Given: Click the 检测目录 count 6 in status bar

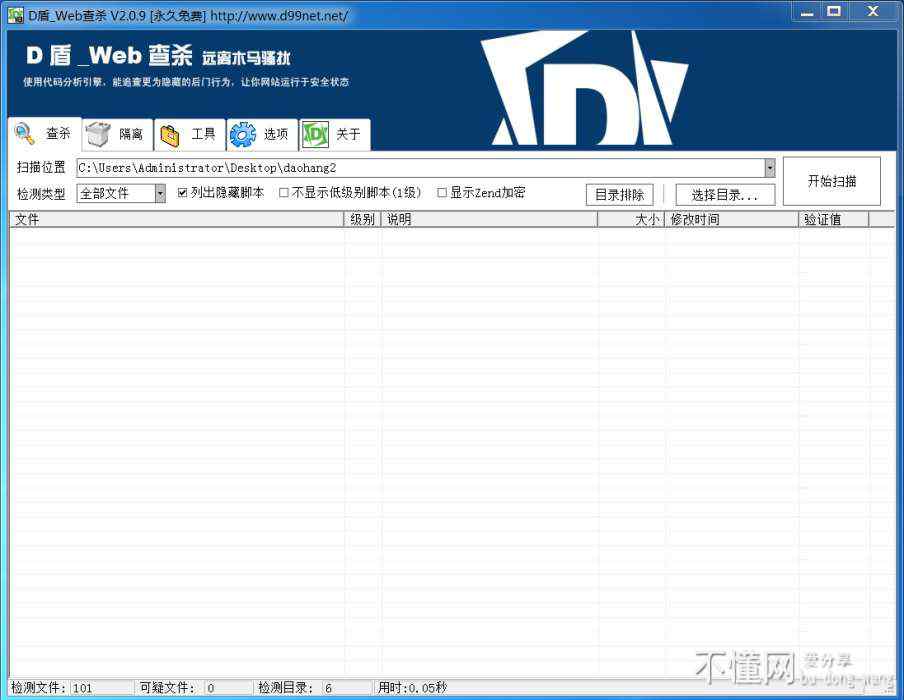Looking at the screenshot, I should [328, 688].
